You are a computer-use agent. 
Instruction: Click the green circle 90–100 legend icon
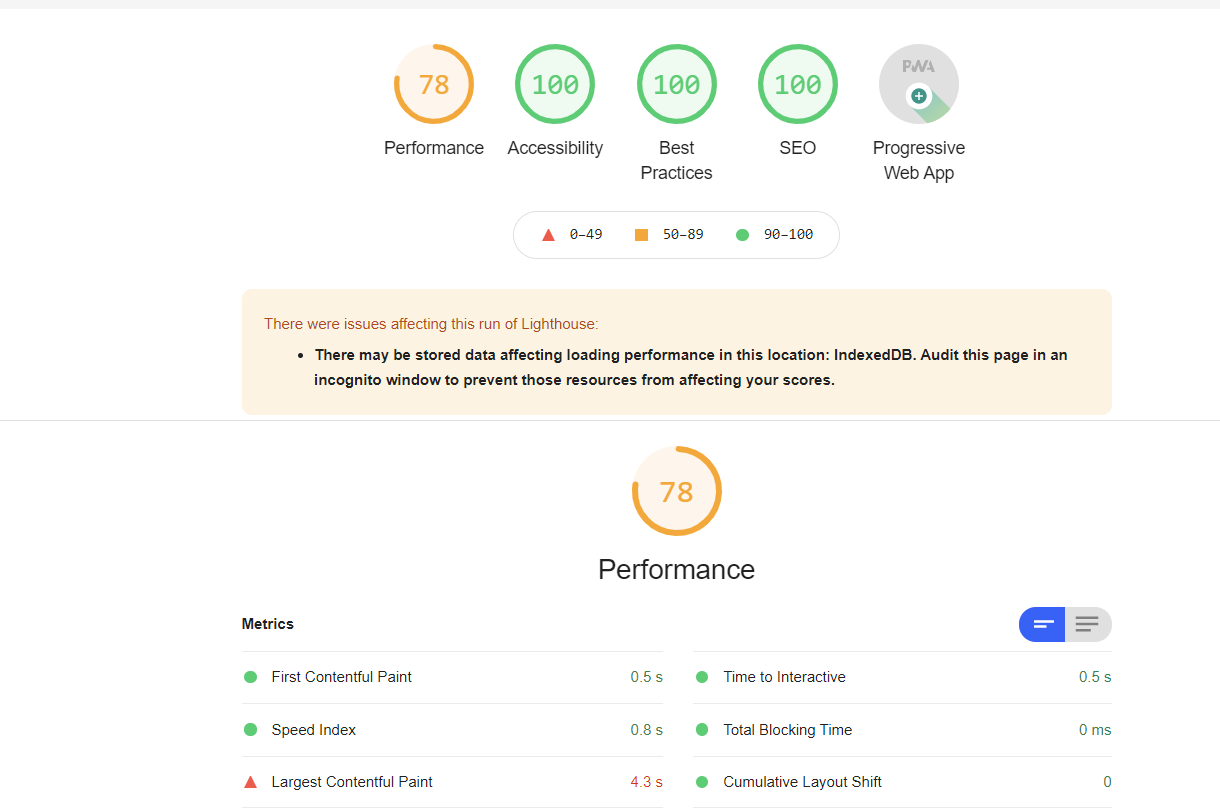click(742, 235)
